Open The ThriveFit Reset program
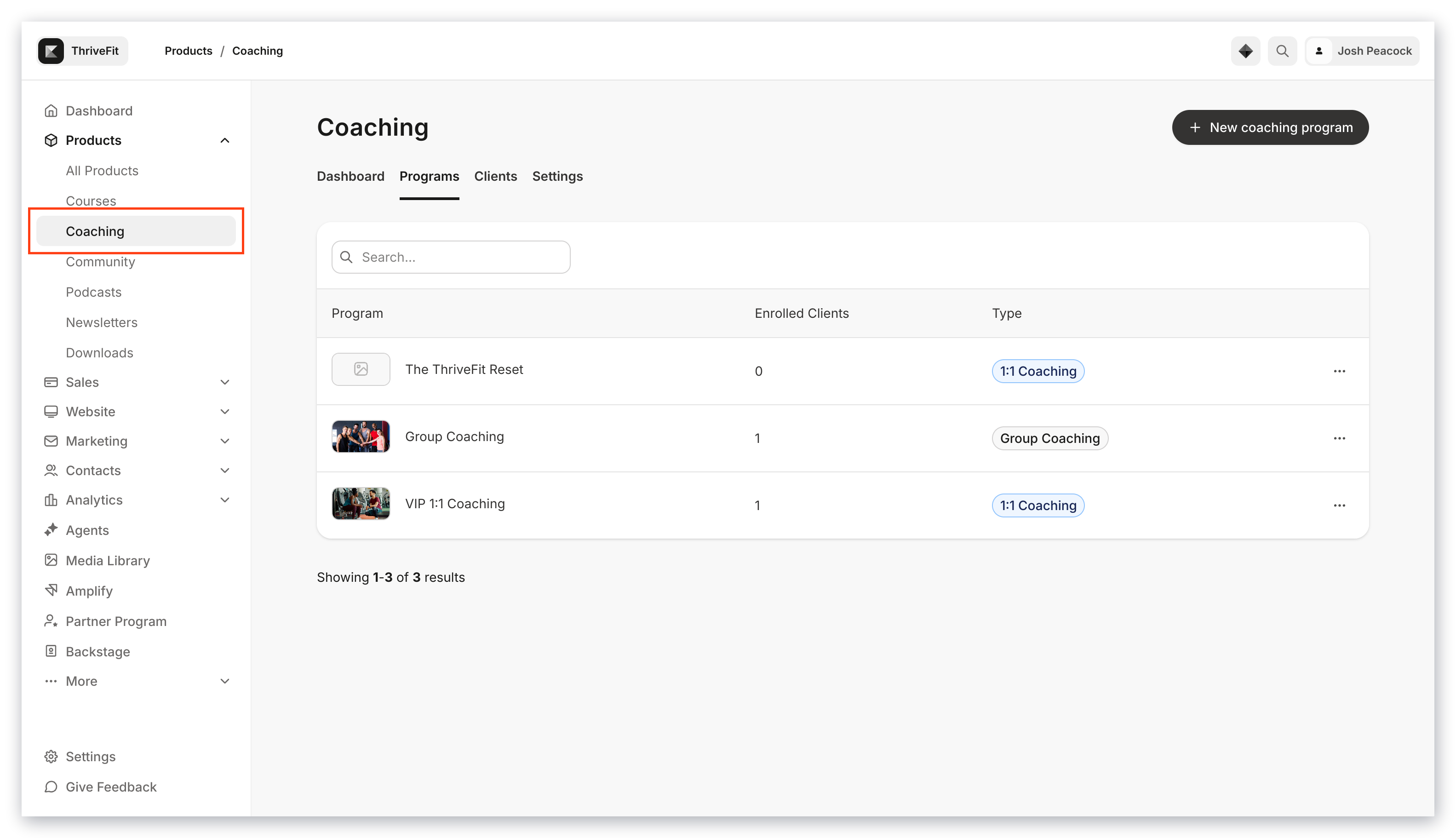1456x838 pixels. (464, 369)
